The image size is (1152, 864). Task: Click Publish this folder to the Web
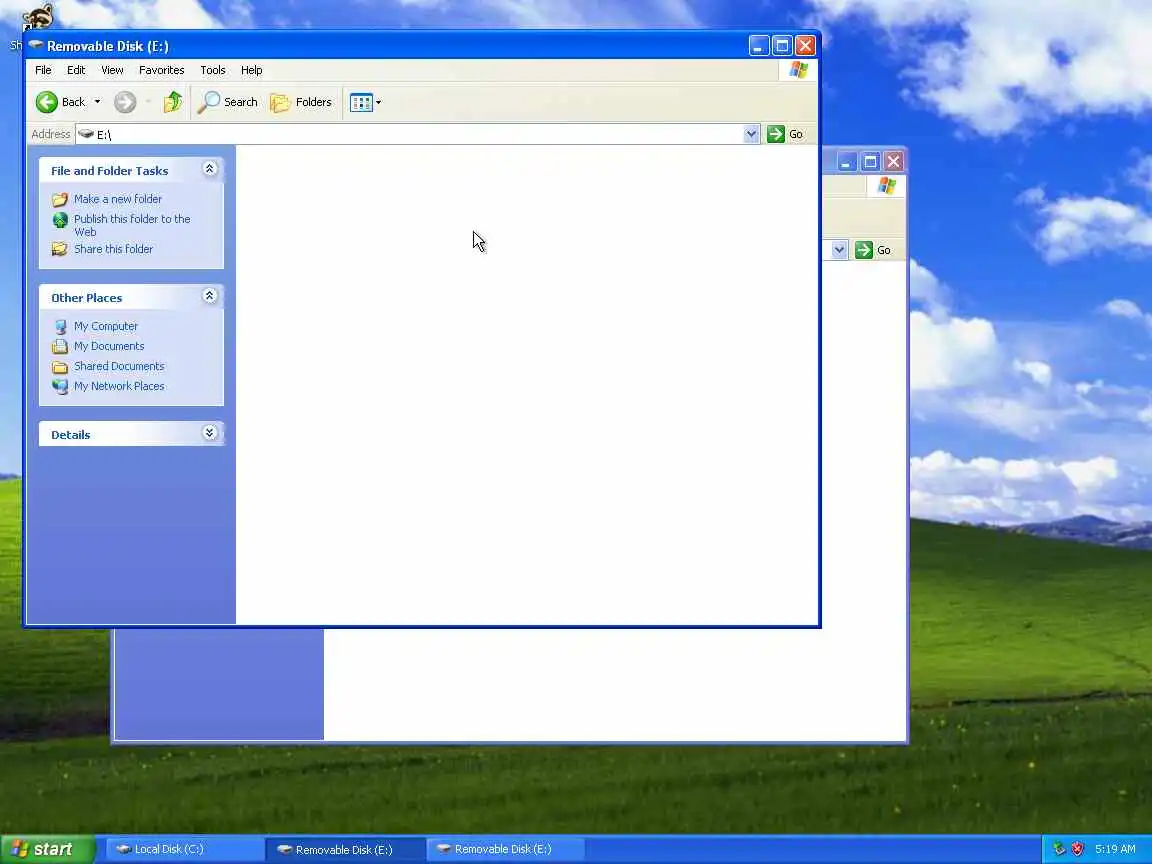(132, 225)
